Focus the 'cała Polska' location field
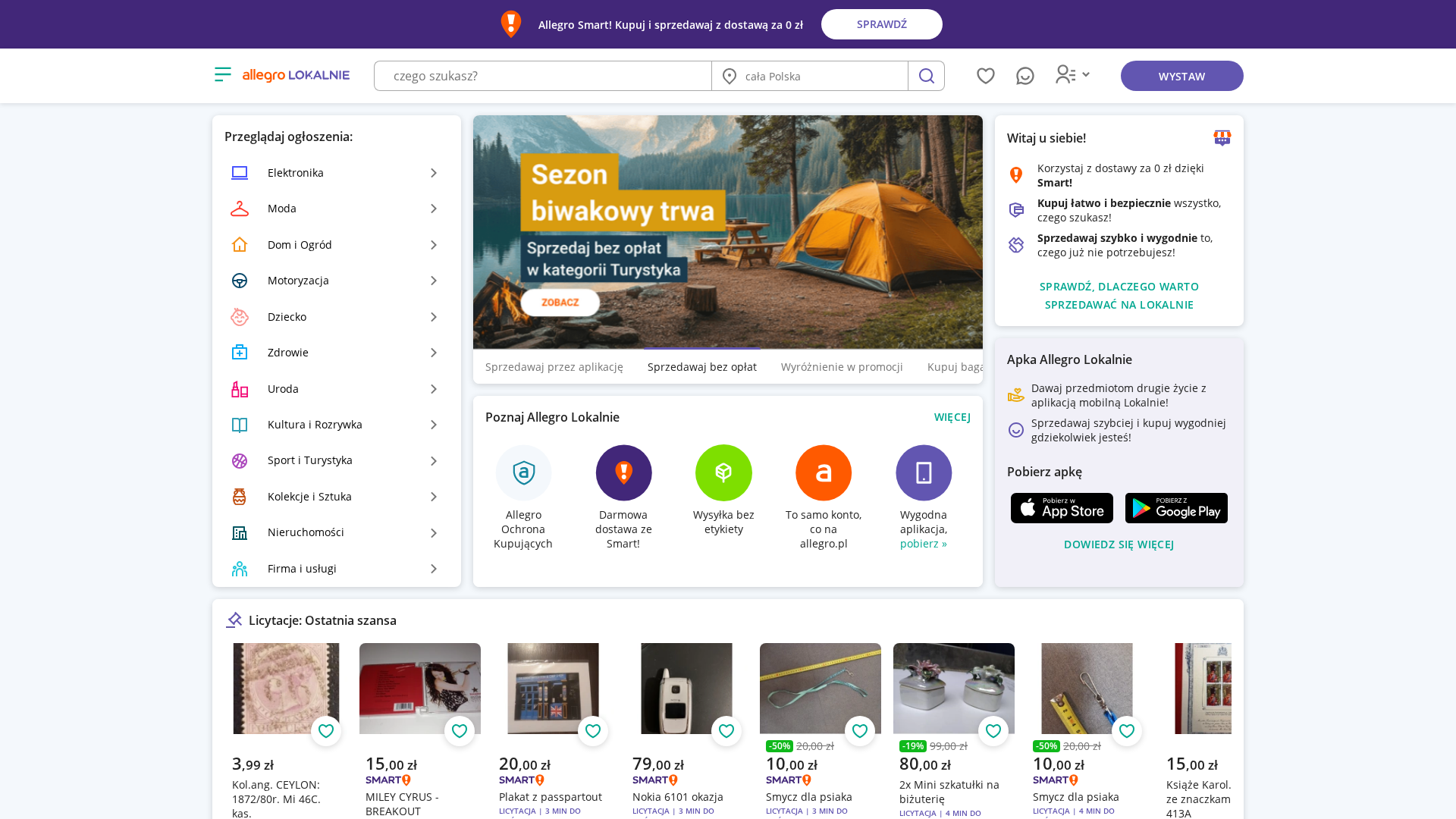 pos(810,76)
